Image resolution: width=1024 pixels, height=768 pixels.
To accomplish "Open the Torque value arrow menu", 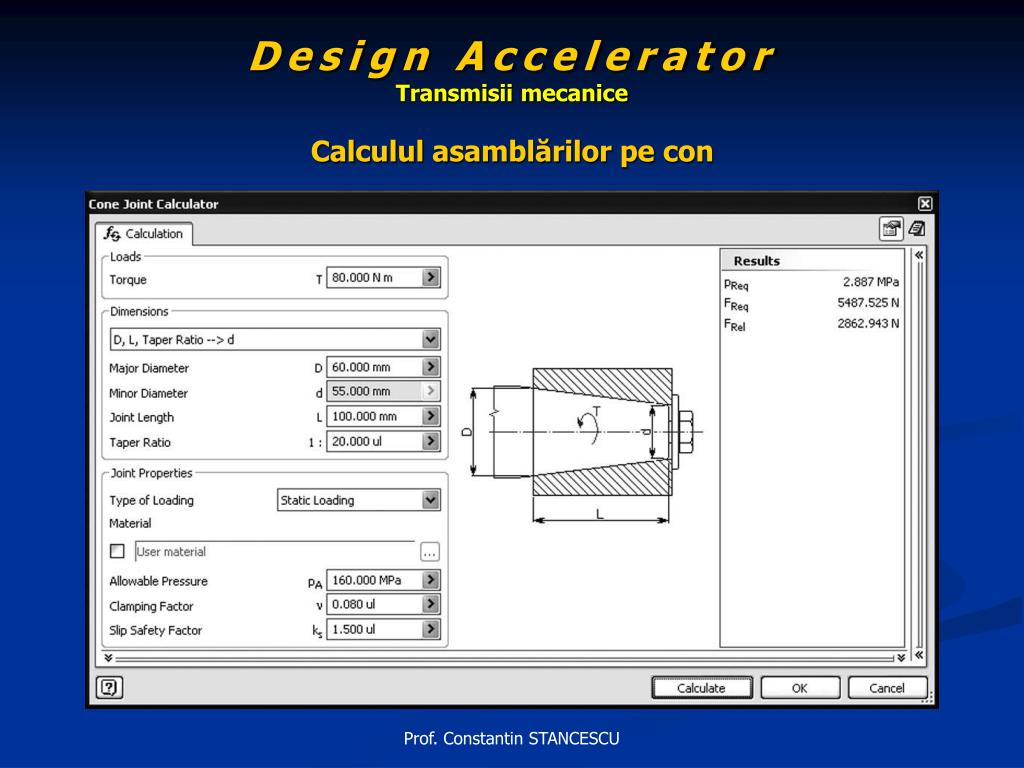I will point(430,278).
